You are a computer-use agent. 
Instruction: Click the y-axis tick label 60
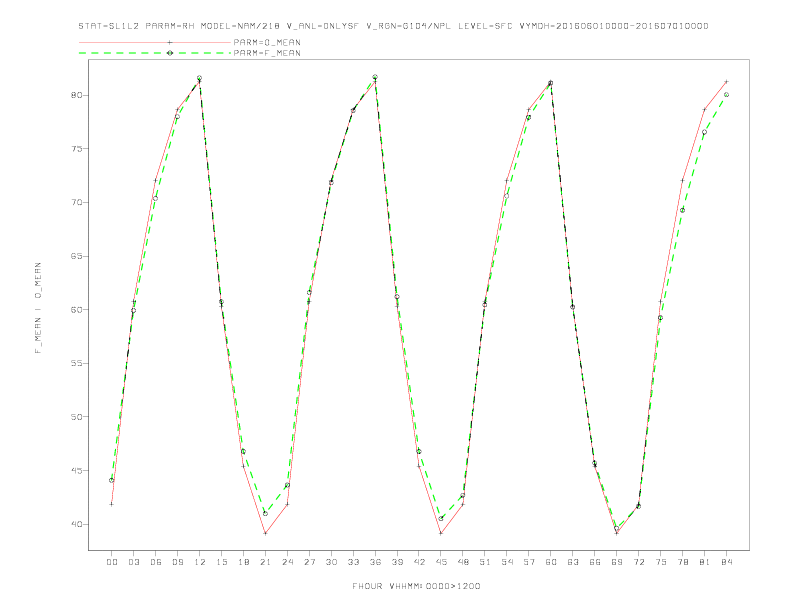tap(77, 310)
